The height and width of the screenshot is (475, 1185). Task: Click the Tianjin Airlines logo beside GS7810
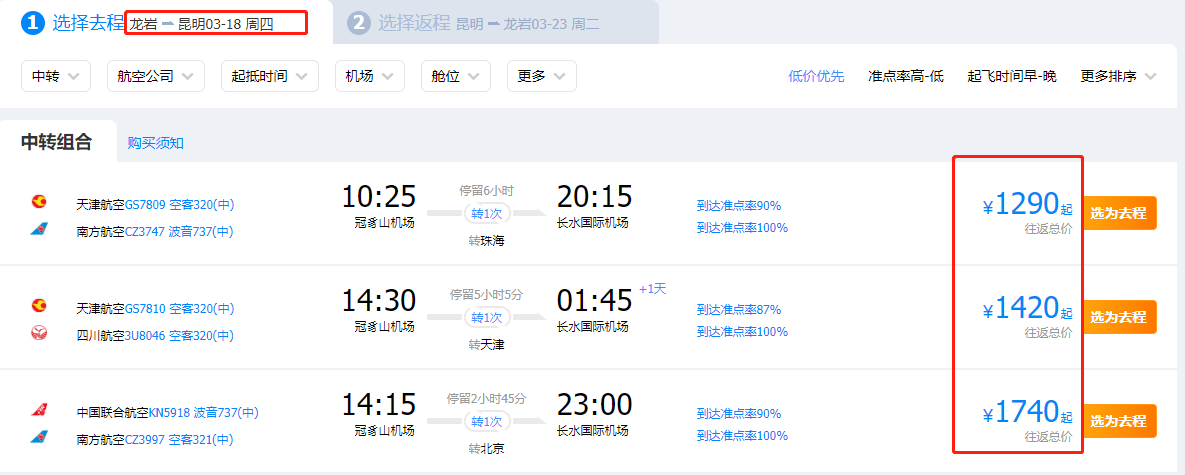tap(38, 306)
